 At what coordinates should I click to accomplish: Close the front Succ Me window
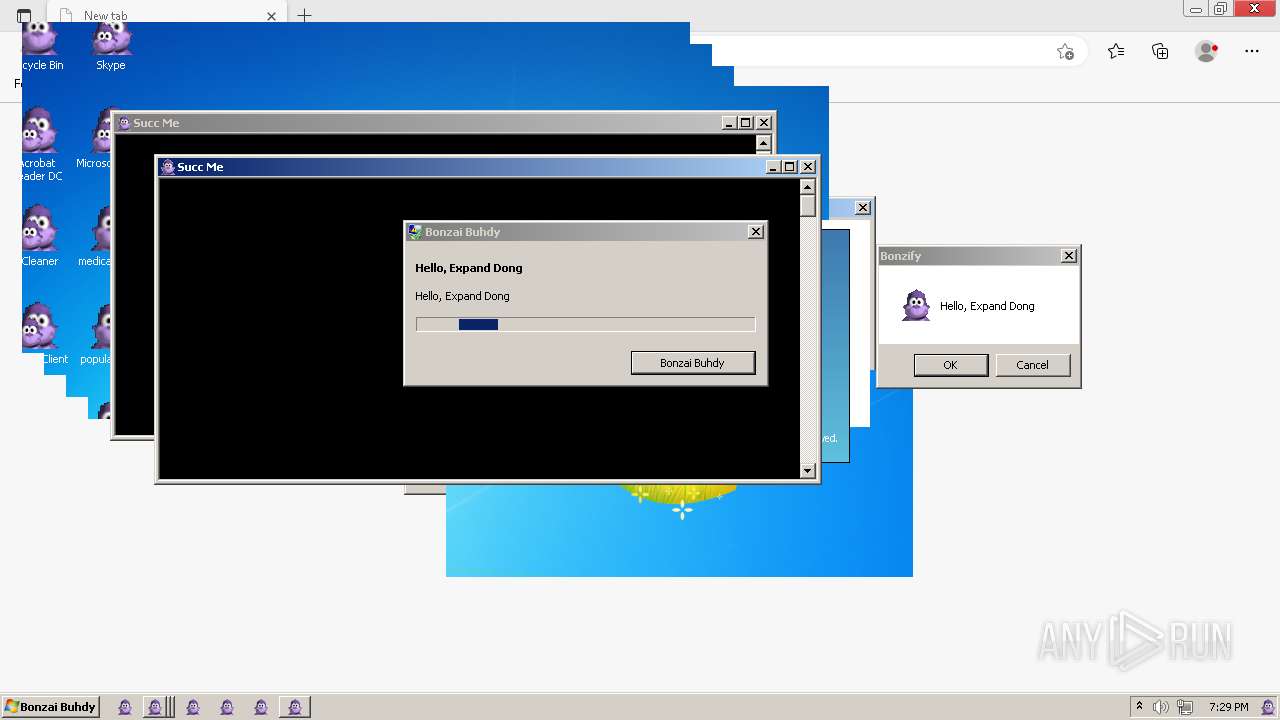pos(808,167)
